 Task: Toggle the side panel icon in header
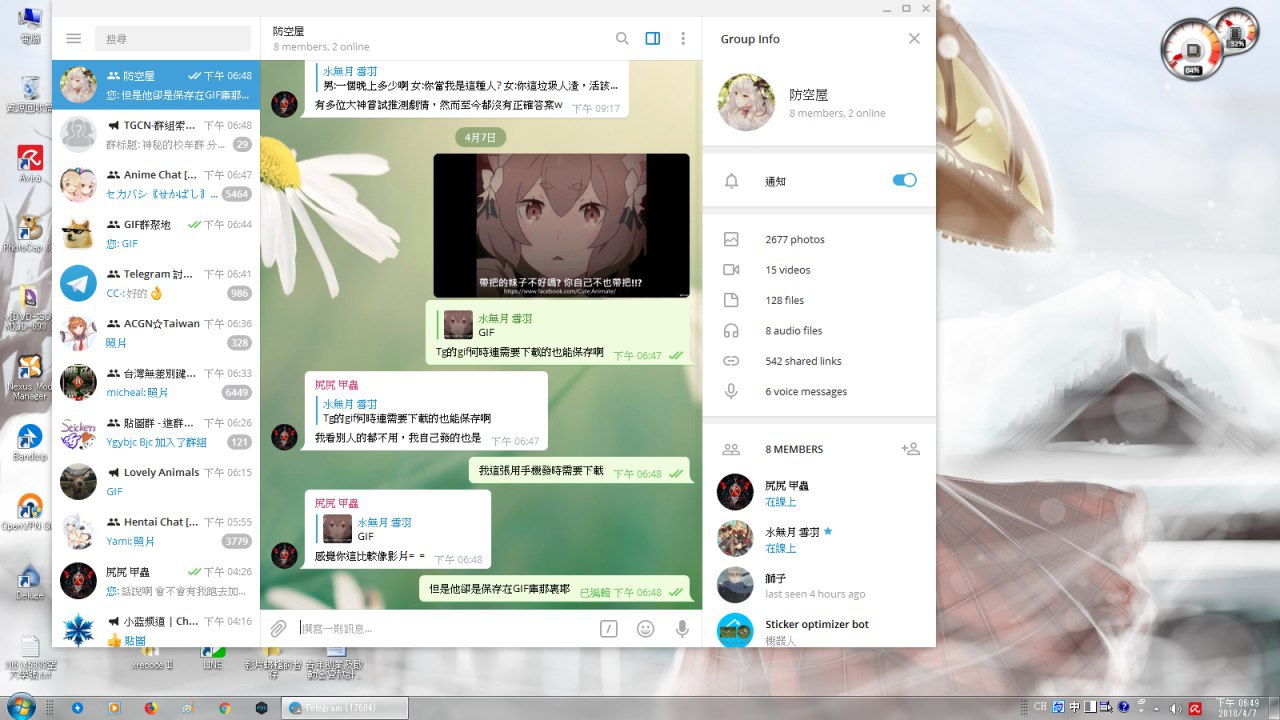coord(653,39)
